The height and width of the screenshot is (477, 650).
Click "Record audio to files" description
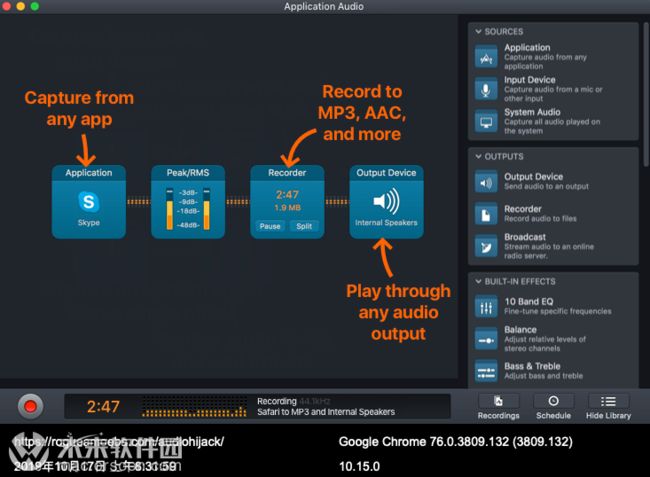coord(540,218)
